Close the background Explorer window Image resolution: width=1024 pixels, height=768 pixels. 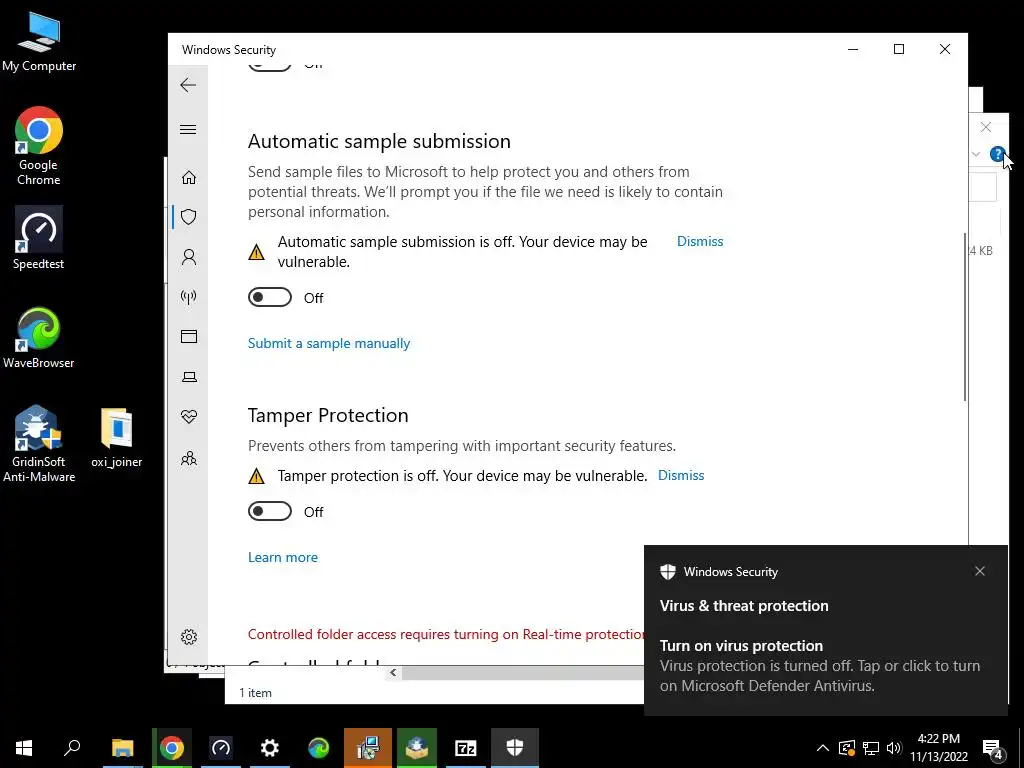tap(985, 127)
